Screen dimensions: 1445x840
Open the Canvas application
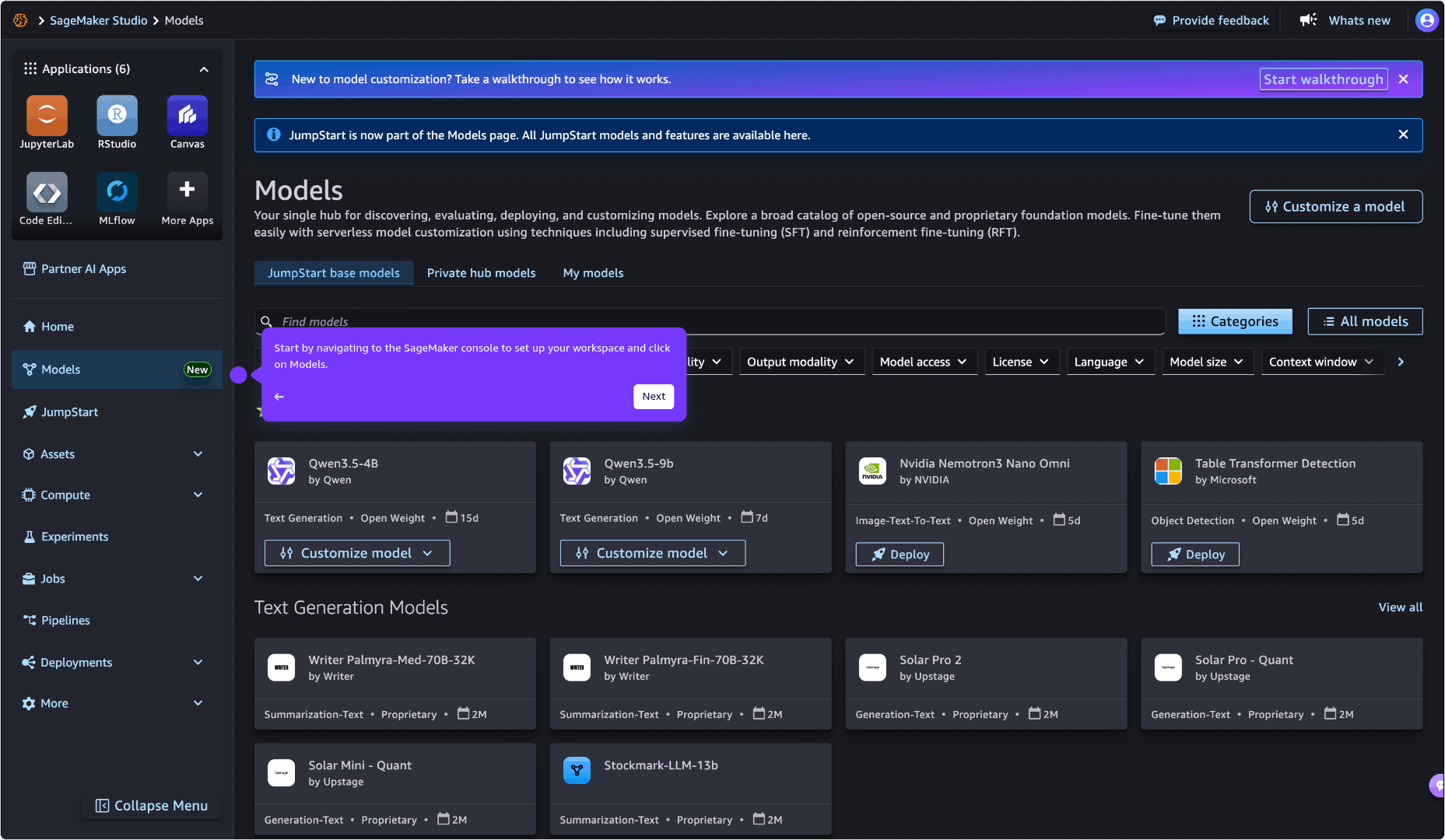click(187, 116)
